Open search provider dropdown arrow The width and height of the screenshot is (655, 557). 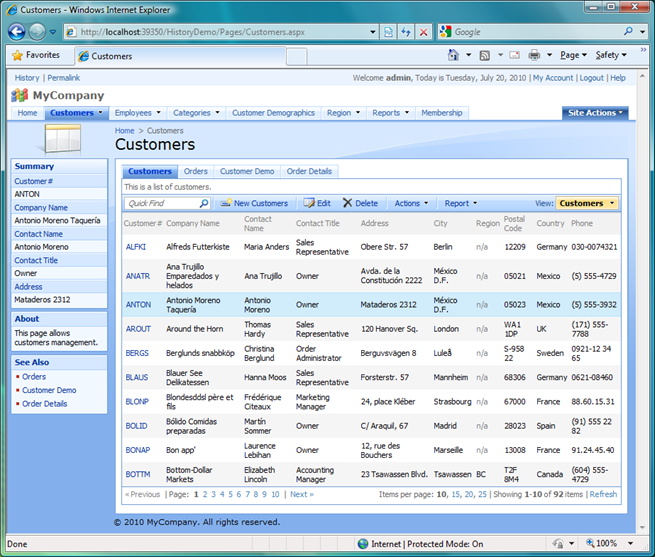pos(642,32)
